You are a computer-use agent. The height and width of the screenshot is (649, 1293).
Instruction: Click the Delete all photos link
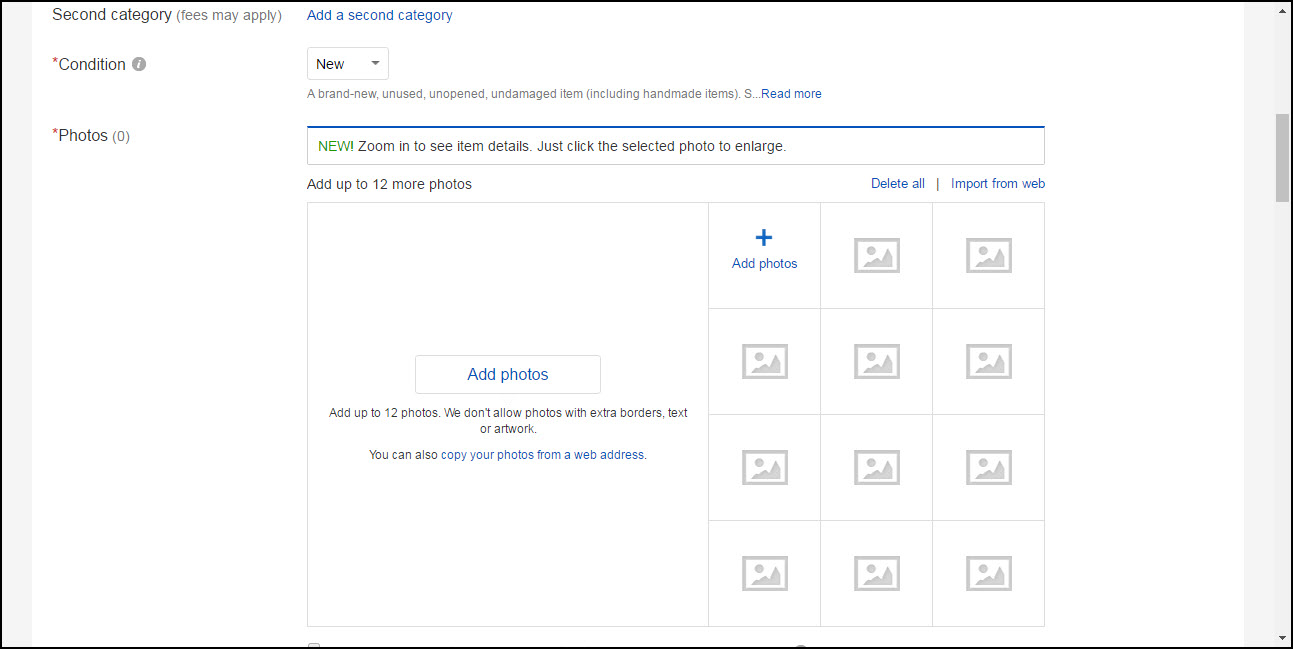point(897,183)
